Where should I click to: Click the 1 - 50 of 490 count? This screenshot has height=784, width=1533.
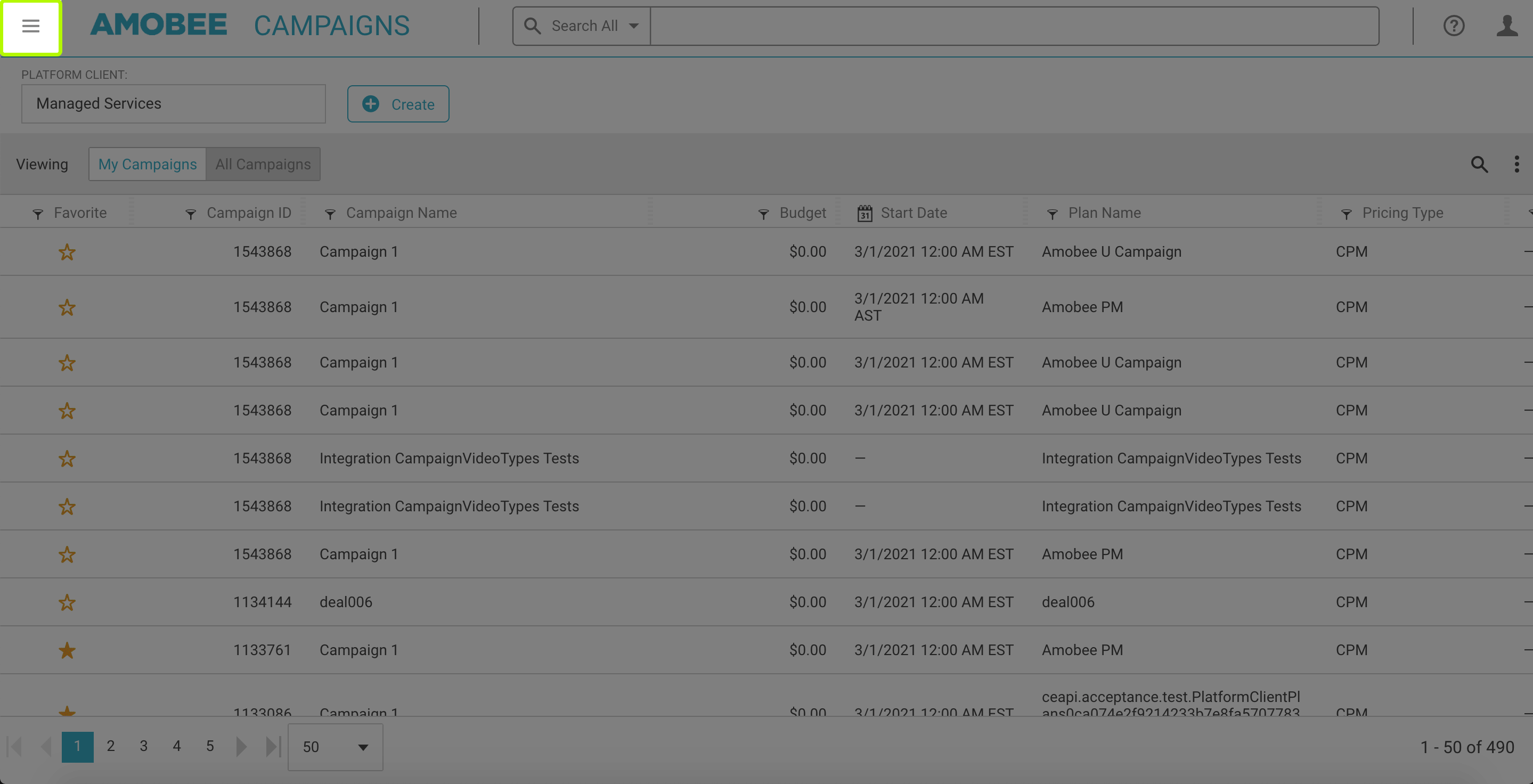point(1467,747)
